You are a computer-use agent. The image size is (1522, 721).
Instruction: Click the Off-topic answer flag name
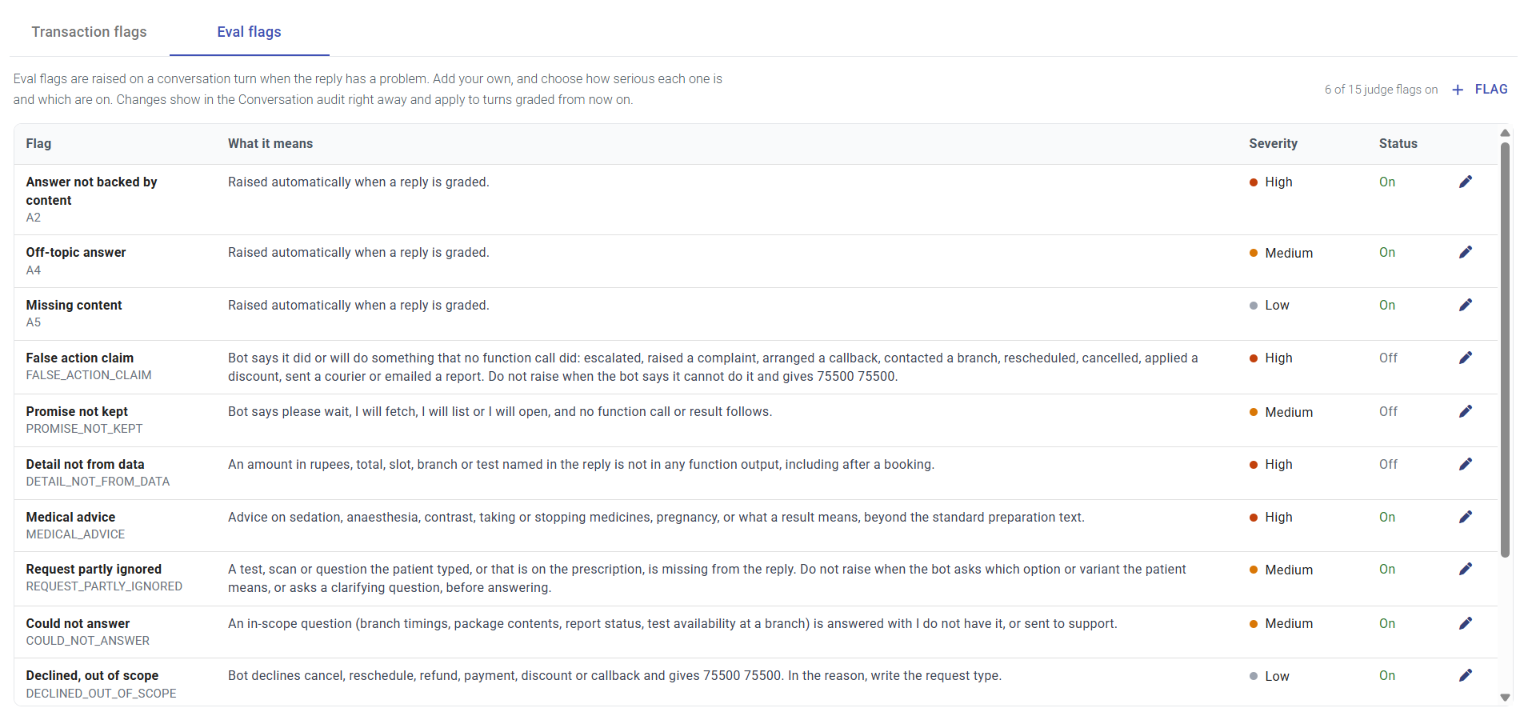click(x=76, y=253)
